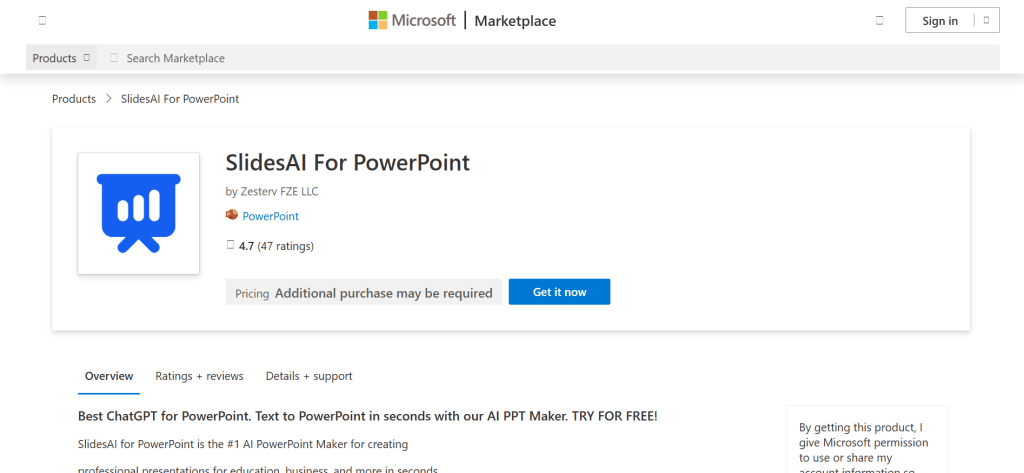This screenshot has width=1024, height=473.
Task: Click the search icon in the Marketplace search bar
Action: [113, 58]
